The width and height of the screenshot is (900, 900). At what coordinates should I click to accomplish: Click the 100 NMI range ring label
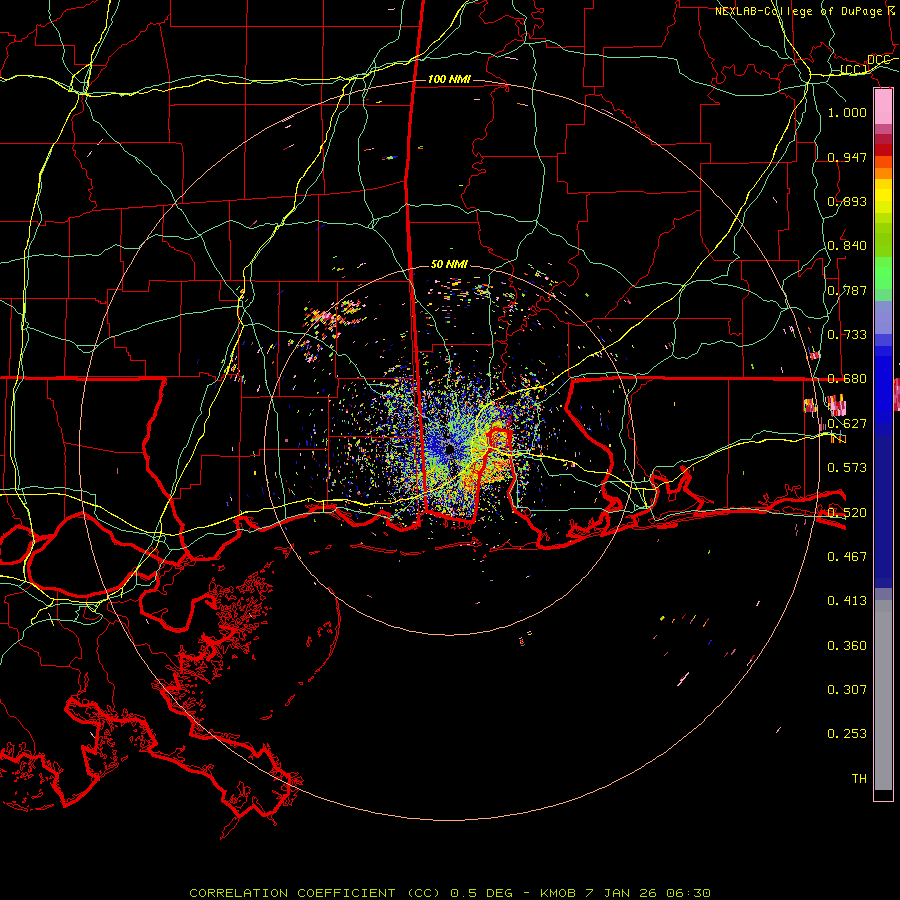[x=449, y=79]
